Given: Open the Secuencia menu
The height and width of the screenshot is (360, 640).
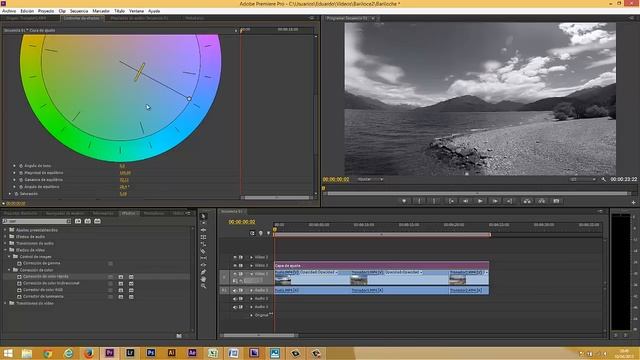Looking at the screenshot, I should coord(79,11).
